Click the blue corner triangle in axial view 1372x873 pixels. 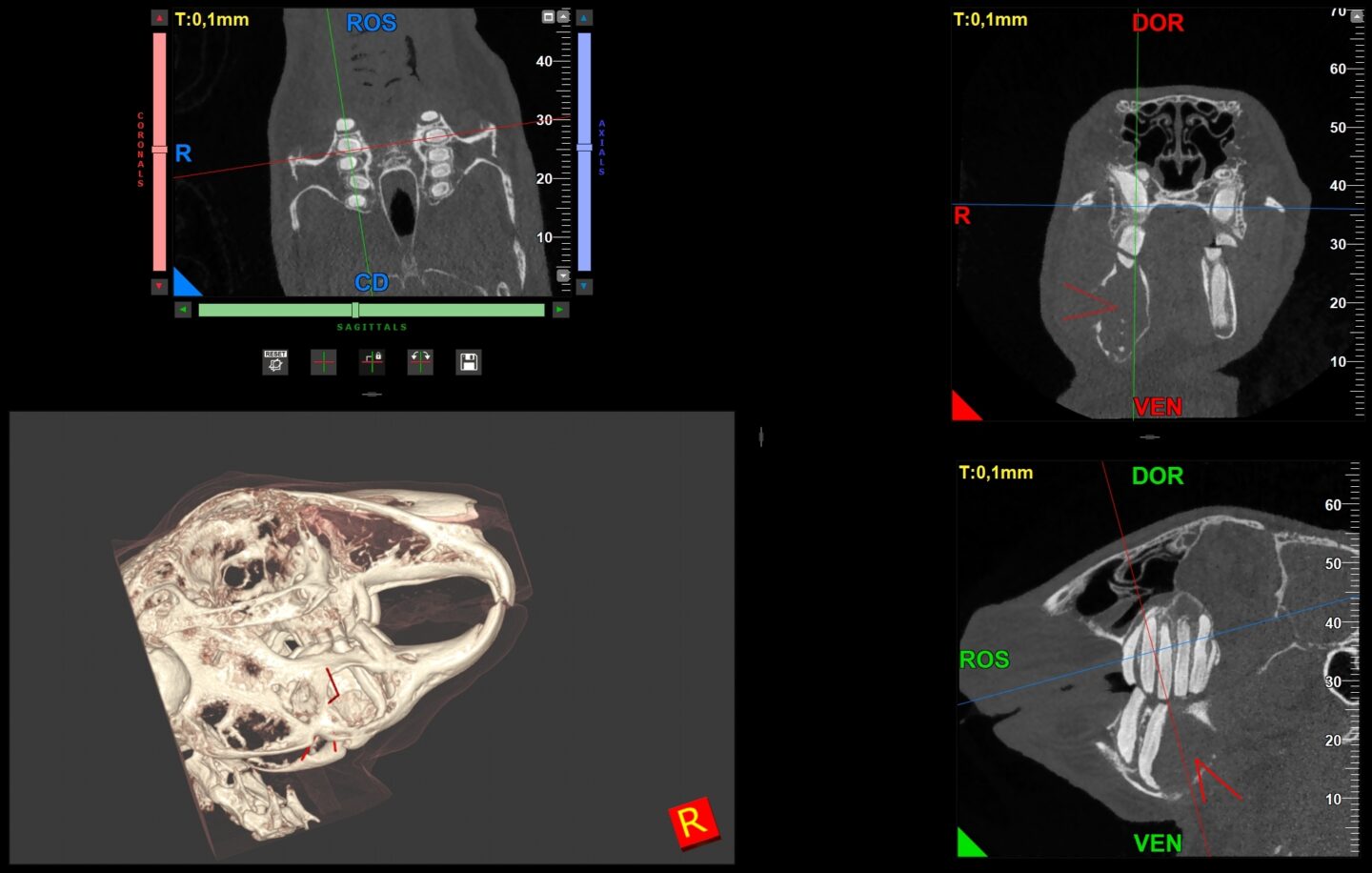point(185,284)
